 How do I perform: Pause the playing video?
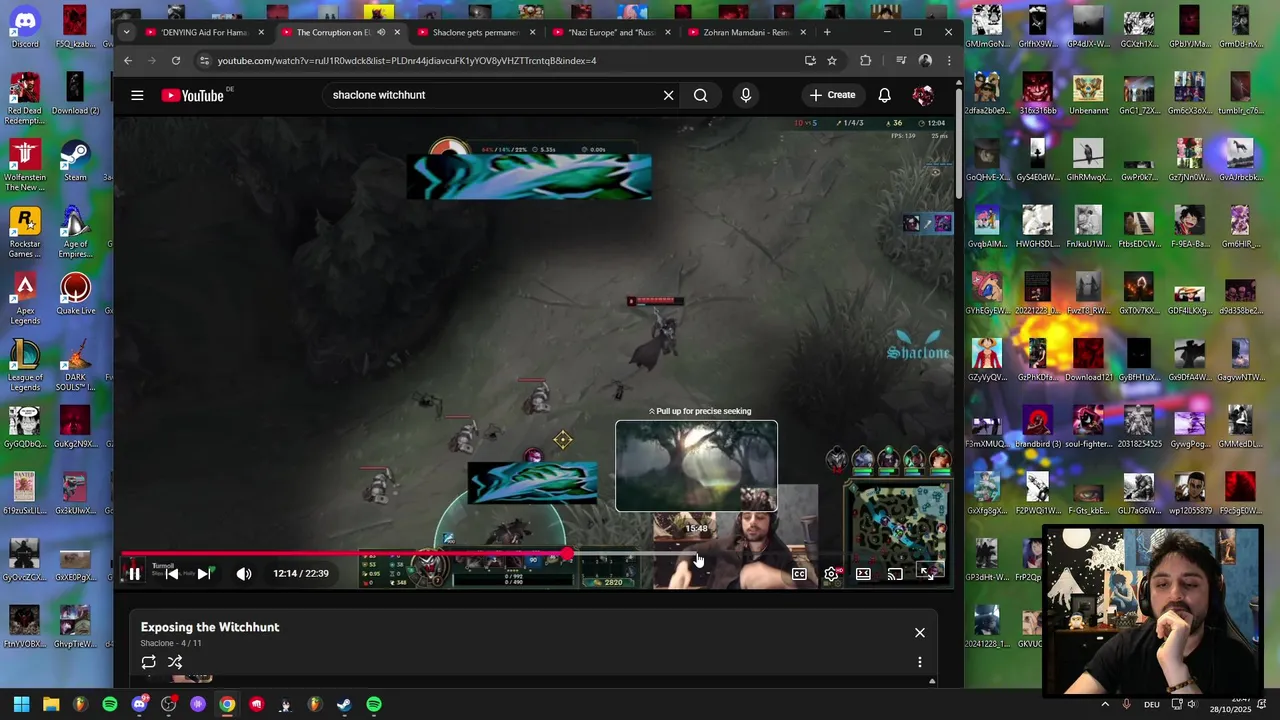tap(134, 574)
